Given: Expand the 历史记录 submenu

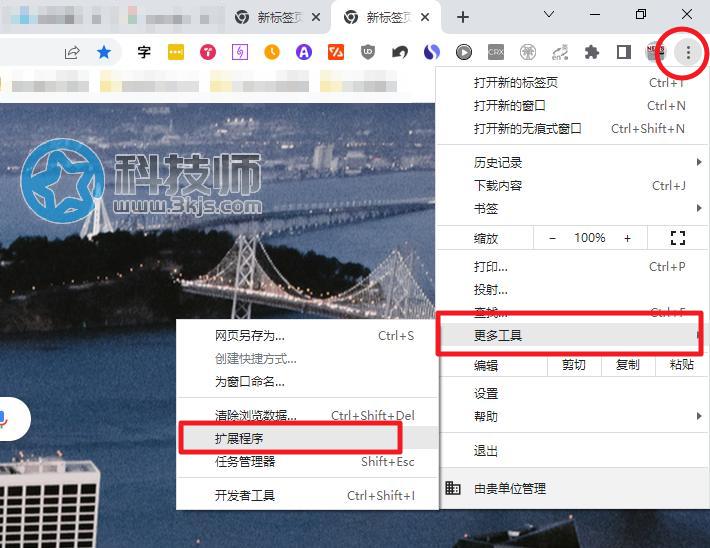Looking at the screenshot, I should 571,163.
